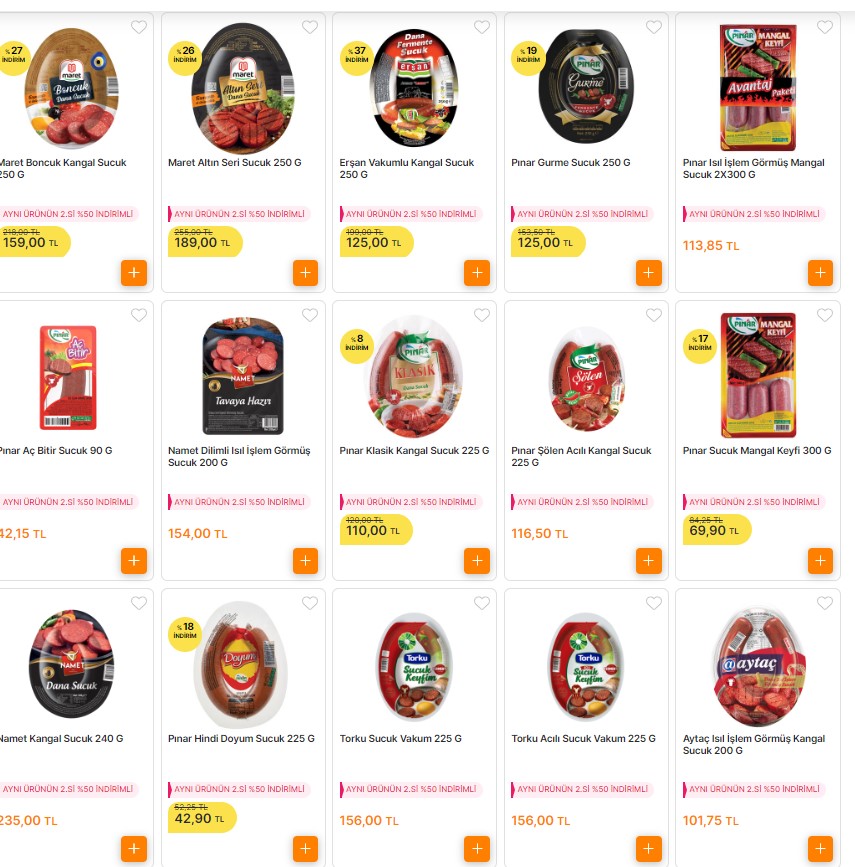Add Aytaç Kangal Sucuk 200 G to cart
The image size is (855, 867).
pyautogui.click(x=820, y=849)
